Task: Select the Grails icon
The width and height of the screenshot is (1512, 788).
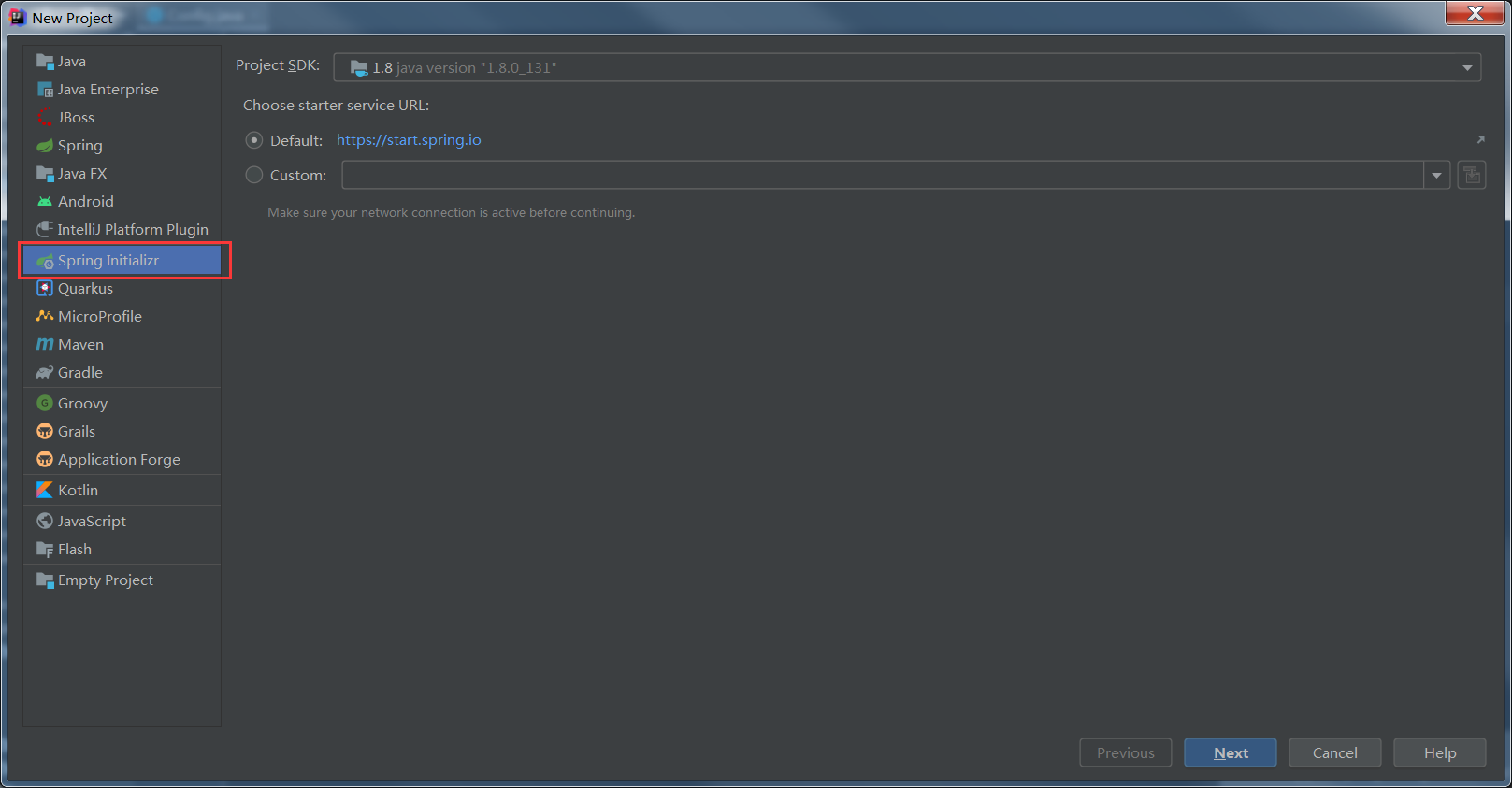Action: point(45,432)
